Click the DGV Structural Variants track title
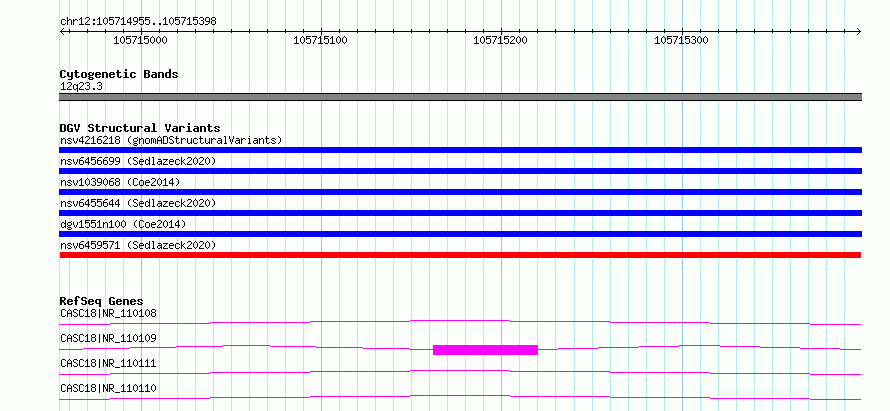890x411 pixels. tap(140, 128)
